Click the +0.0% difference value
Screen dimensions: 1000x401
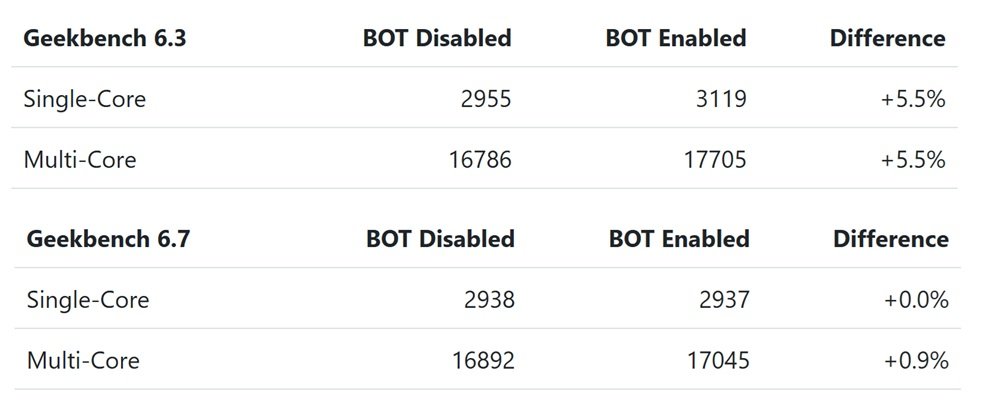(917, 300)
